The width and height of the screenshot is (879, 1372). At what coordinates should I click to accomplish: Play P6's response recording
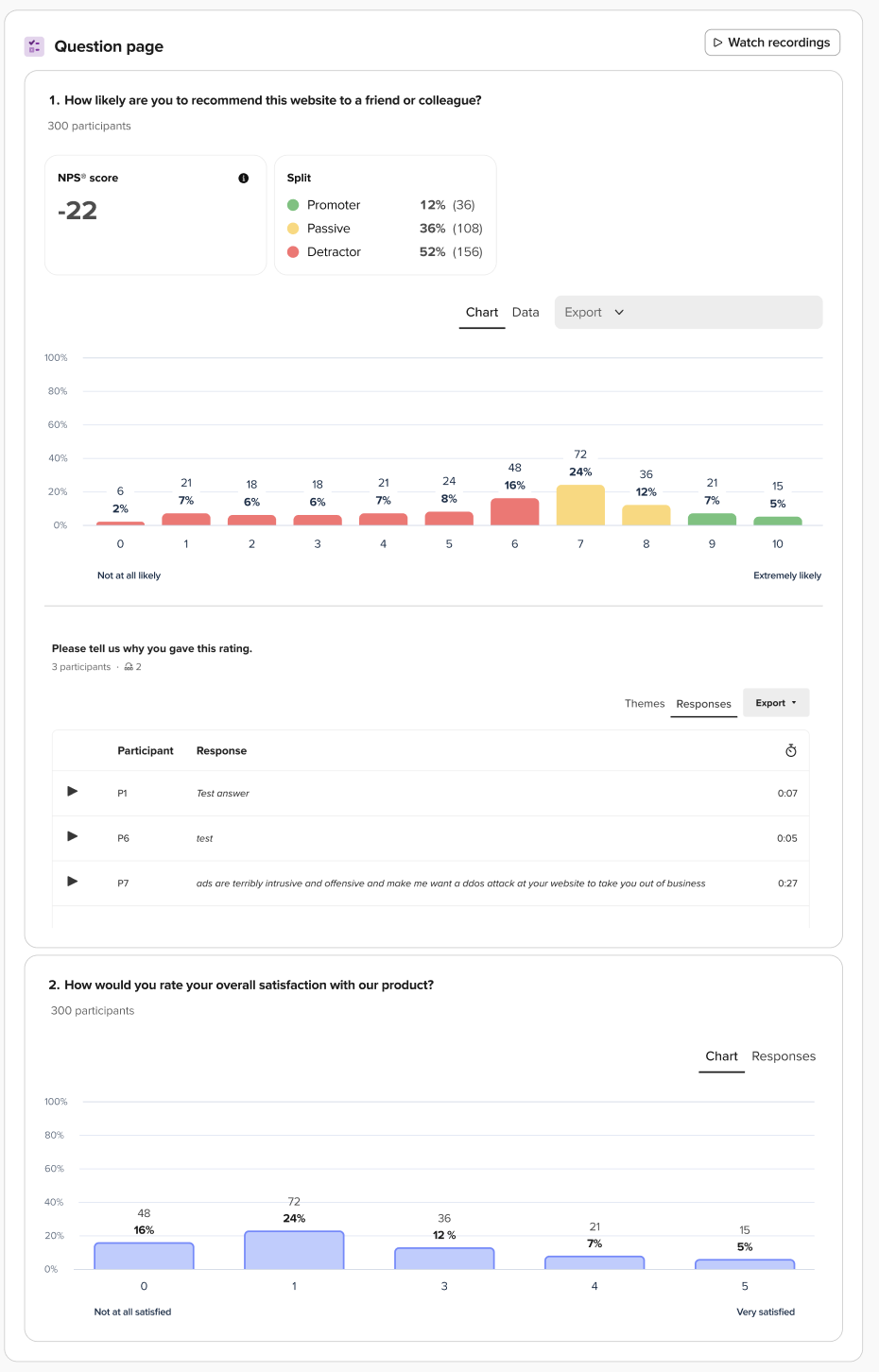[x=72, y=837]
